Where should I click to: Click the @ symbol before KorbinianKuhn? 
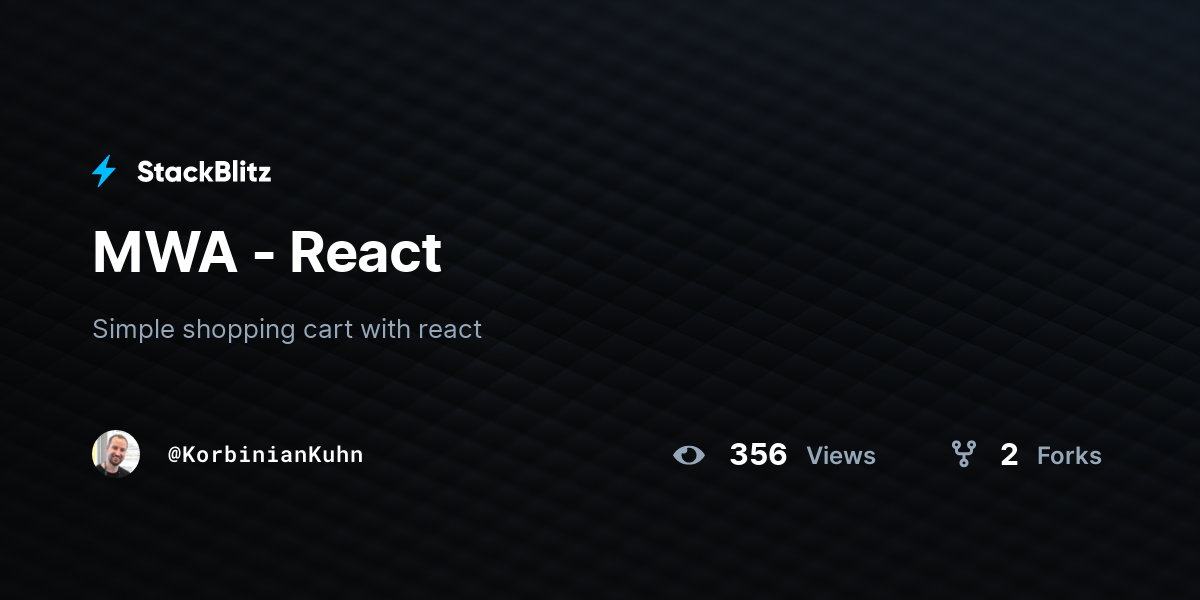(x=174, y=455)
